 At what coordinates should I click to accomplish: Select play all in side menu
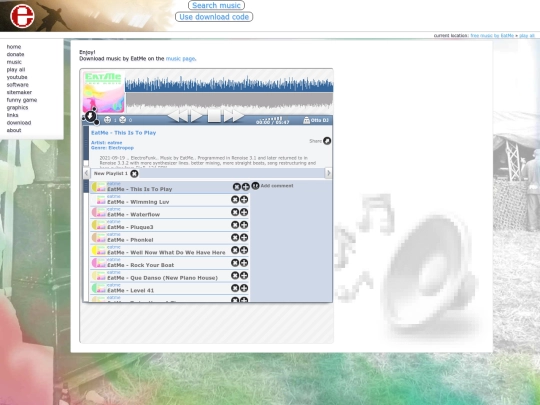click(16, 70)
